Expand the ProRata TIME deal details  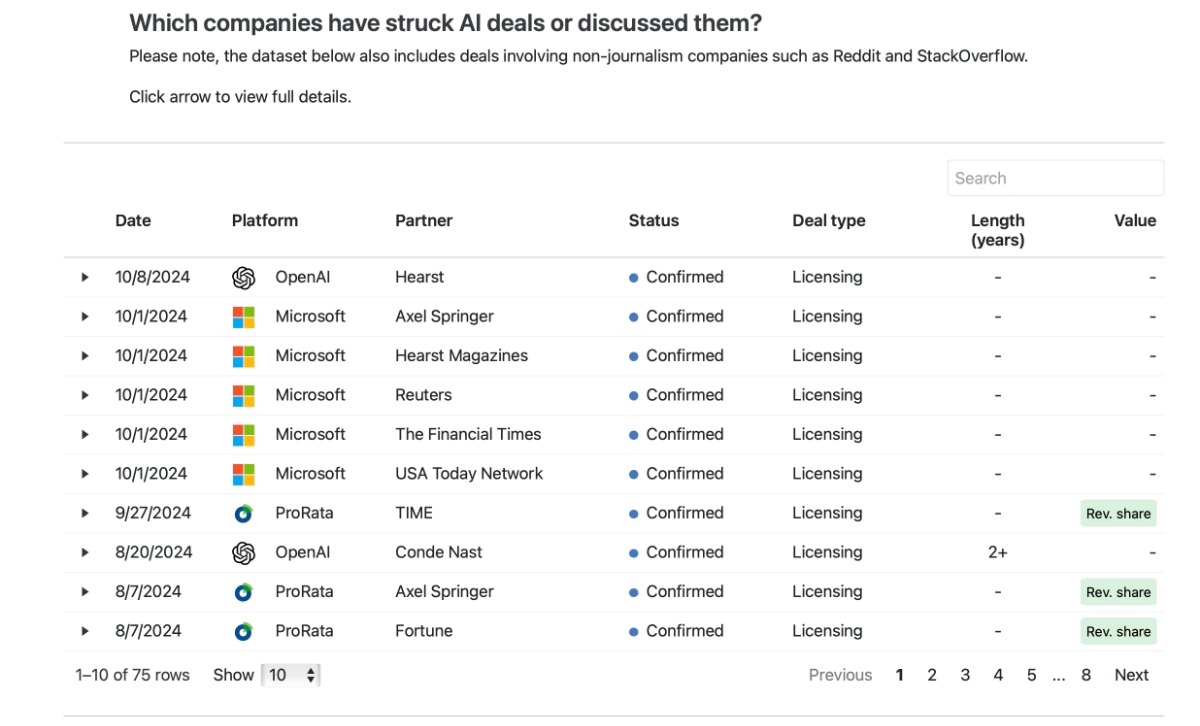85,513
